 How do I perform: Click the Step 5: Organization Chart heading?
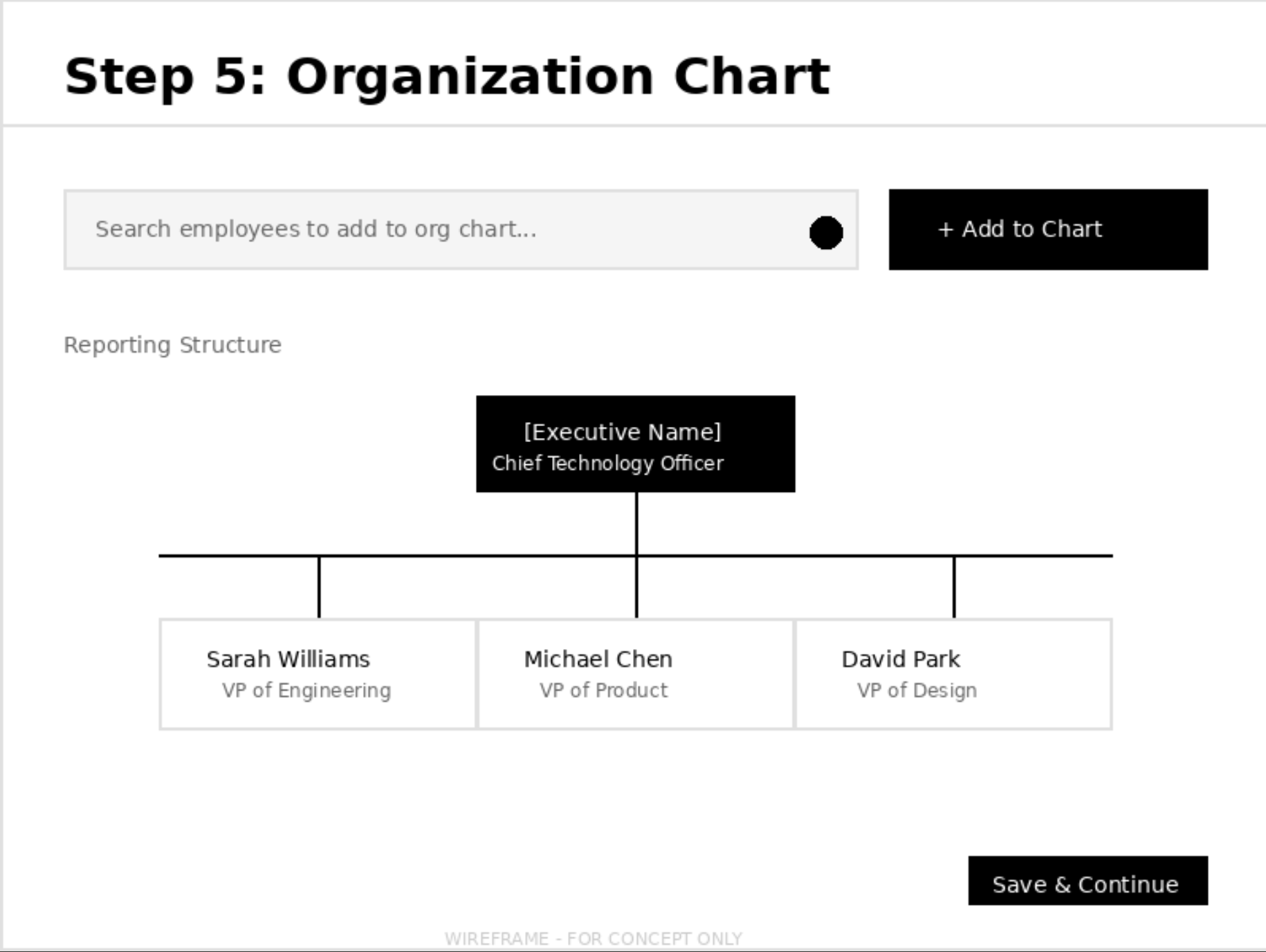447,76
